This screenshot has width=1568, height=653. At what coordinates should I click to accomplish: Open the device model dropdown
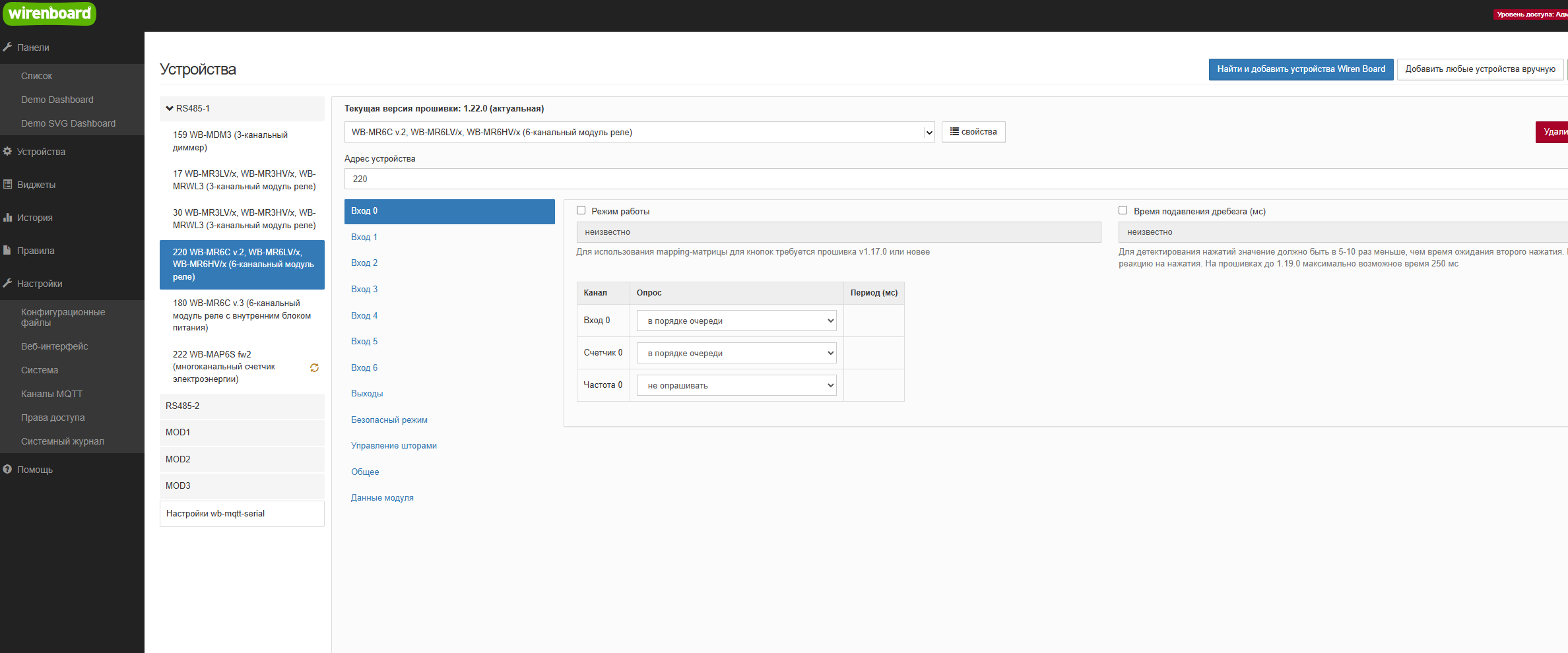(x=639, y=132)
